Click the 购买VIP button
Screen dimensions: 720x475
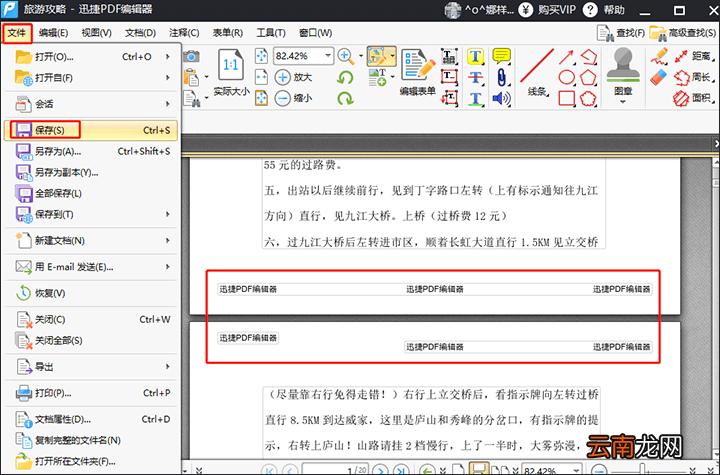(x=547, y=10)
